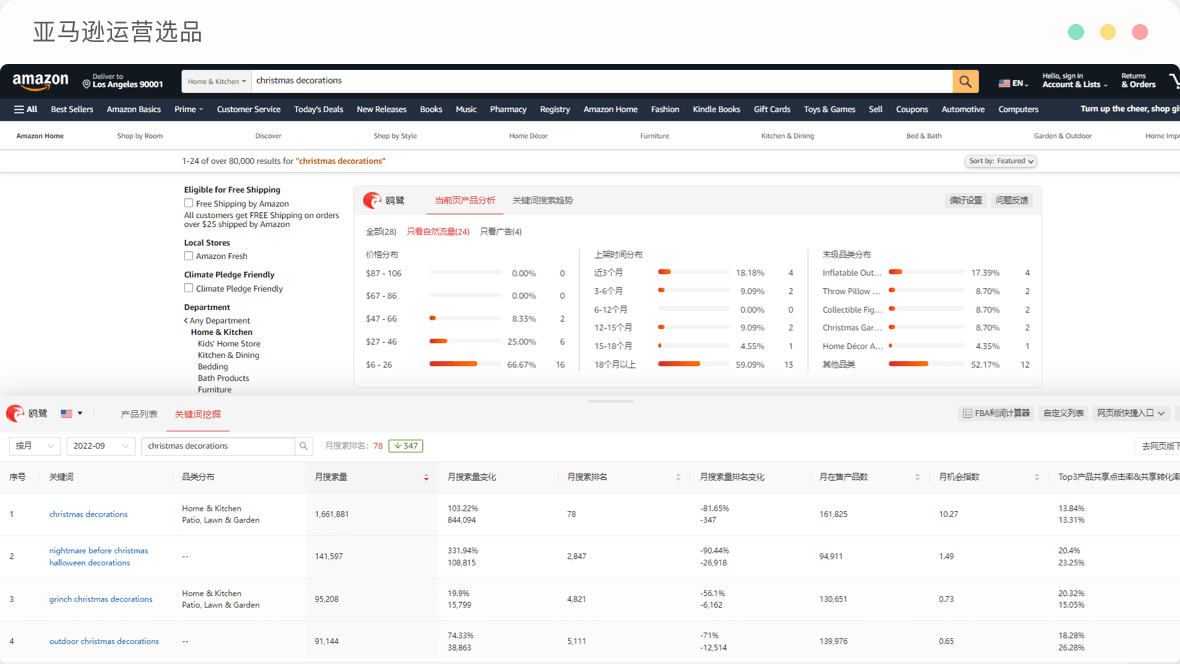
Task: Open Today's Deals in nav bar
Action: 318,109
